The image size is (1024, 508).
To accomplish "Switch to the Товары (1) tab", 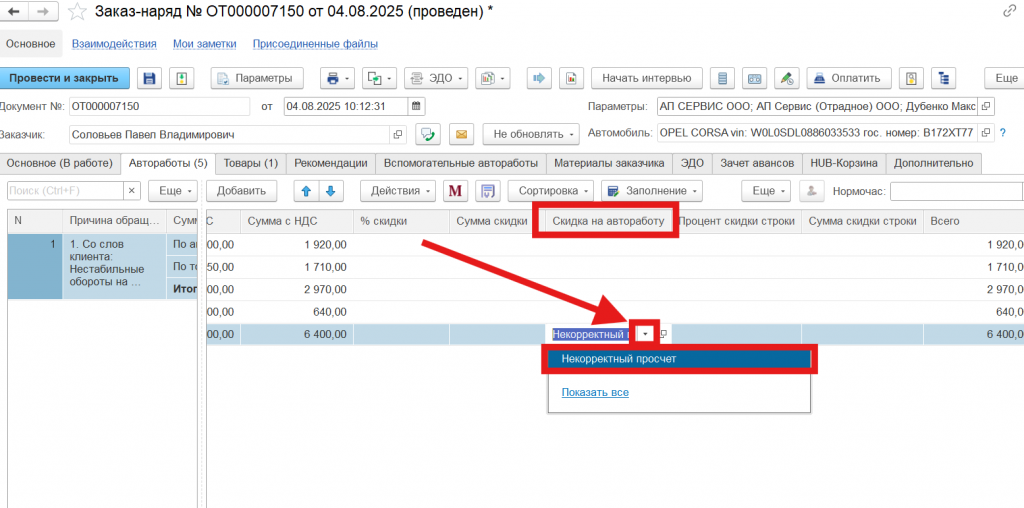I will point(250,163).
